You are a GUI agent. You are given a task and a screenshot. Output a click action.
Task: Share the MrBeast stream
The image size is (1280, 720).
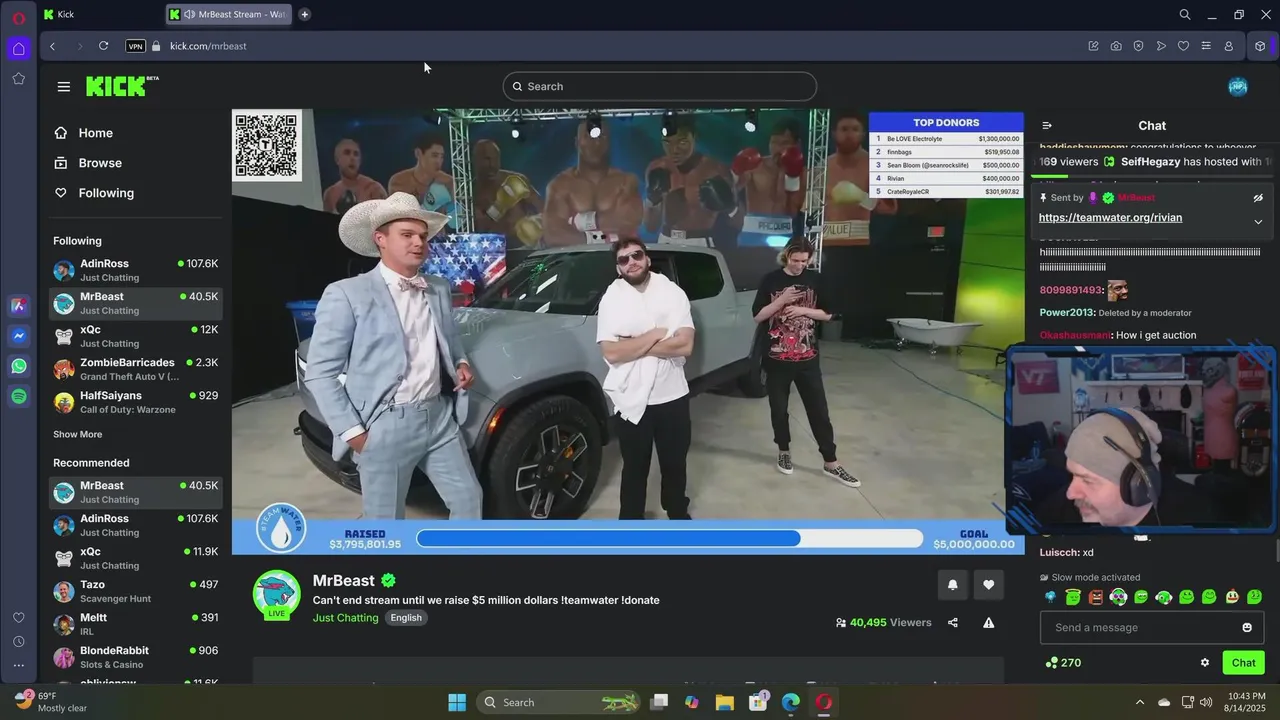tap(953, 622)
